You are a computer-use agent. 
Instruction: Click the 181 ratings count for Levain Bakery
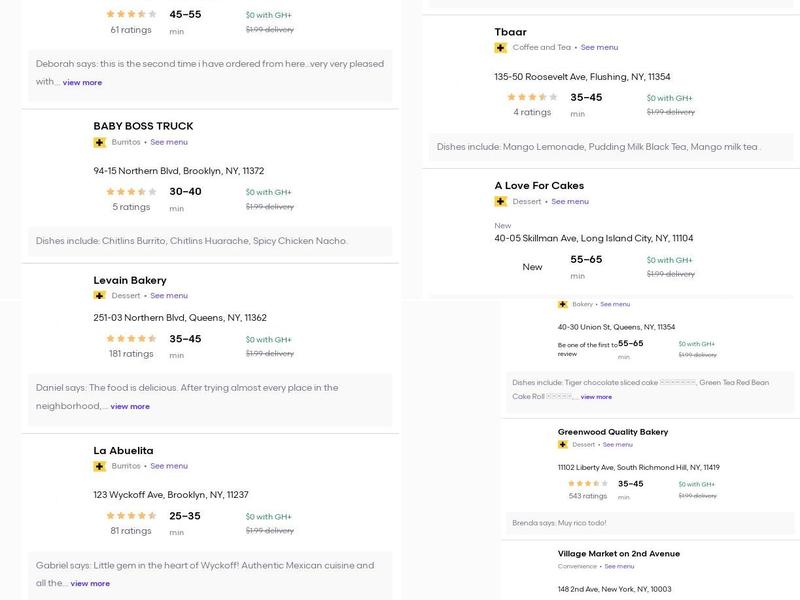pyautogui.click(x=131, y=354)
